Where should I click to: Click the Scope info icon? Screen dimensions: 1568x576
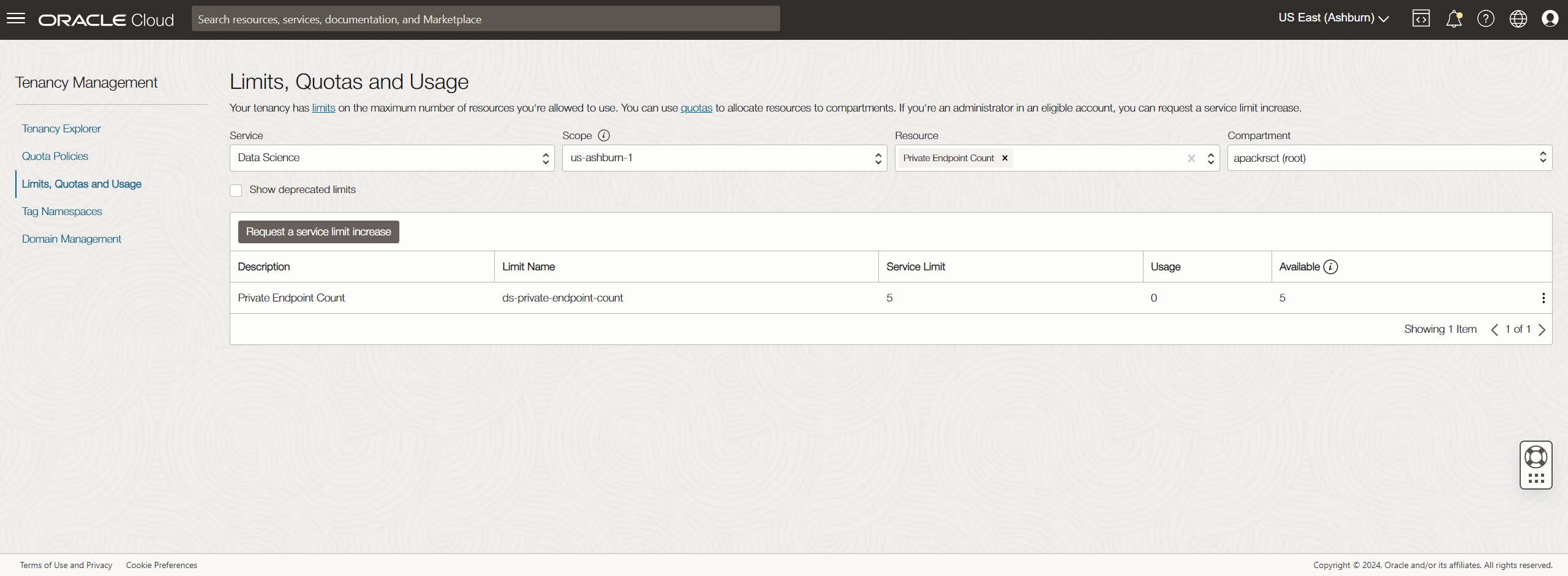coord(604,135)
